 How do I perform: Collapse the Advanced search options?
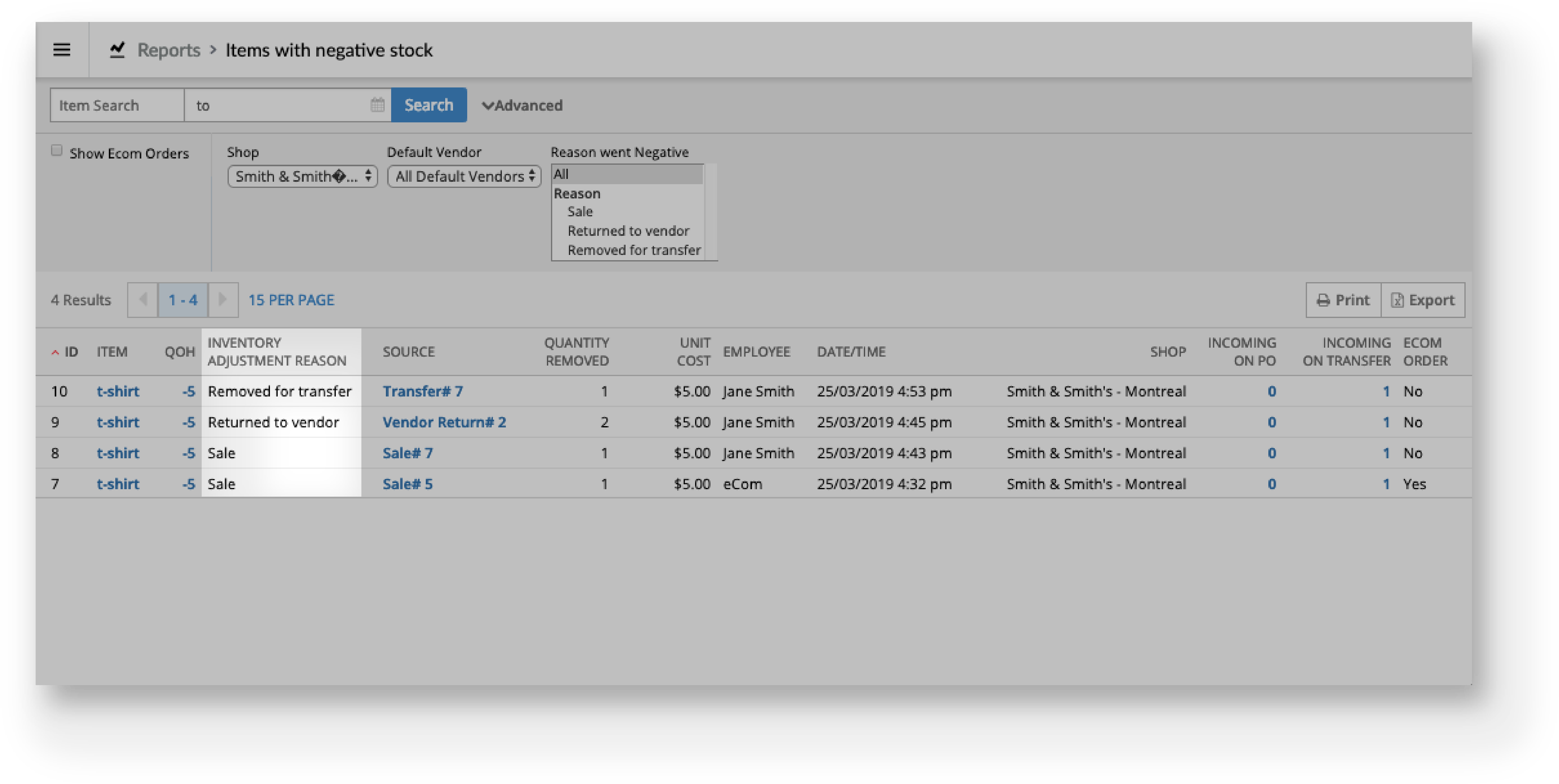pyautogui.click(x=522, y=105)
